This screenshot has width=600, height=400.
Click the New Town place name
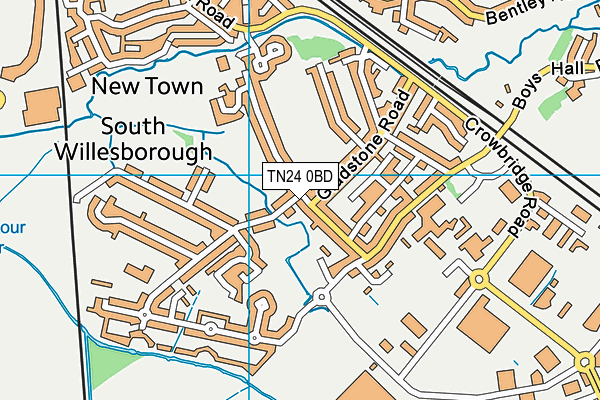pyautogui.click(x=146, y=87)
